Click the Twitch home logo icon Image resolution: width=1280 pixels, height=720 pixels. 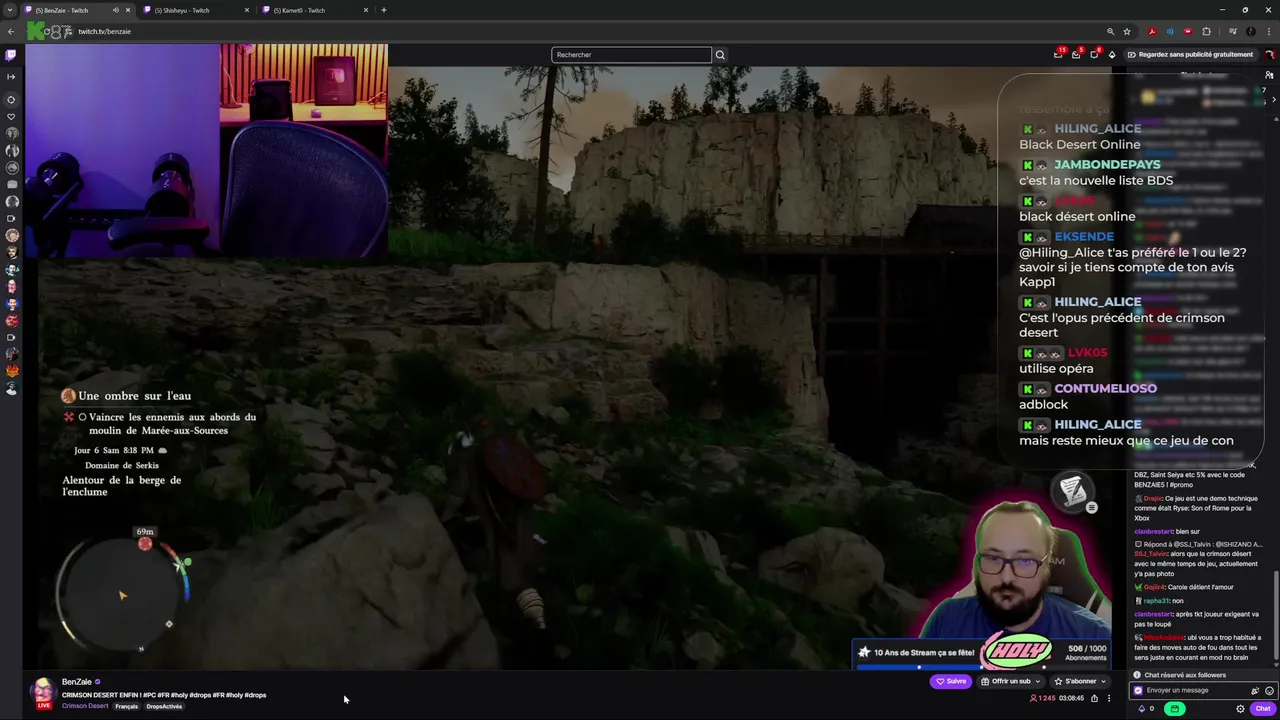click(11, 55)
